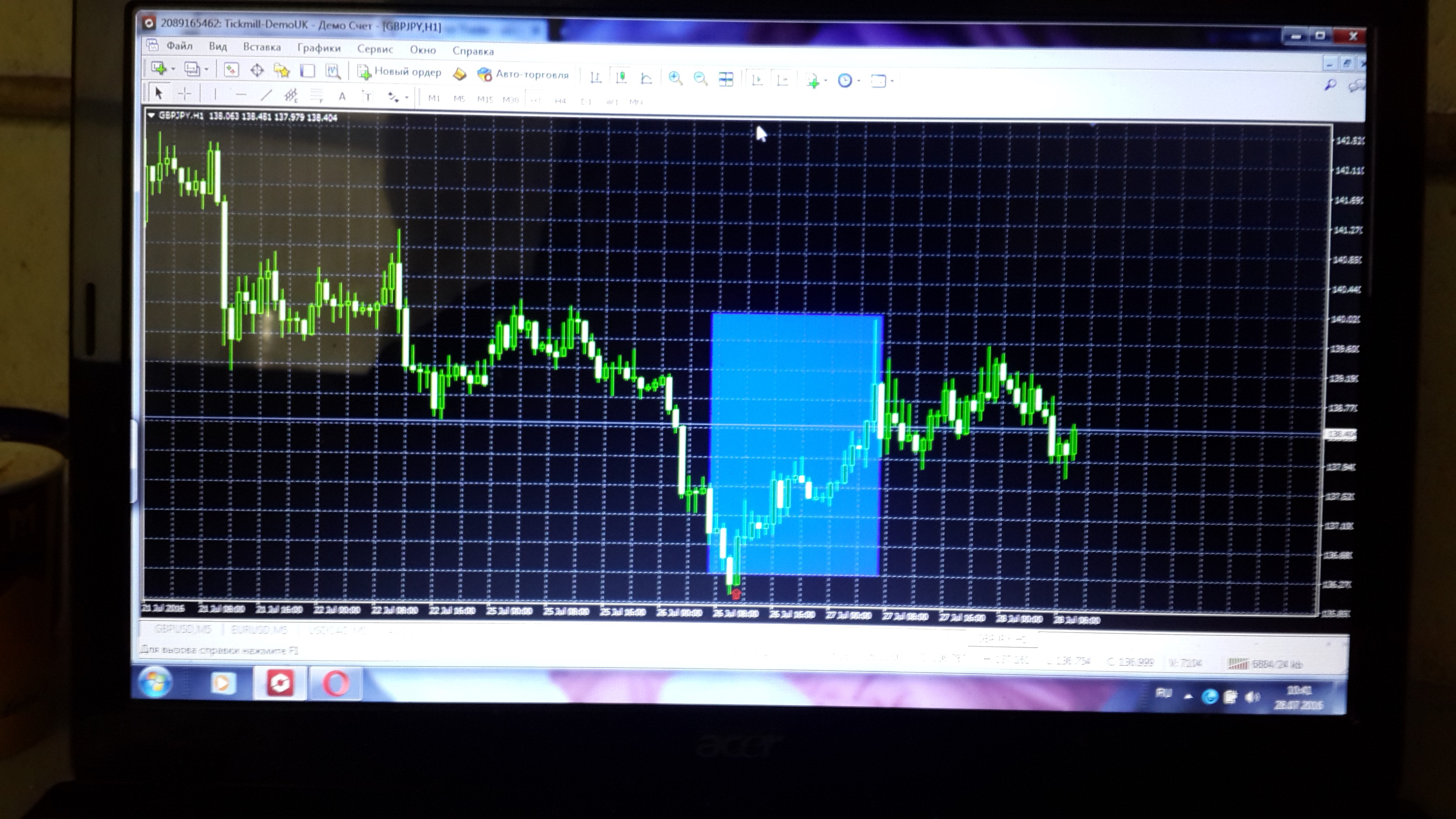Select the text A tool
This screenshot has width=1456, height=819.
point(342,97)
